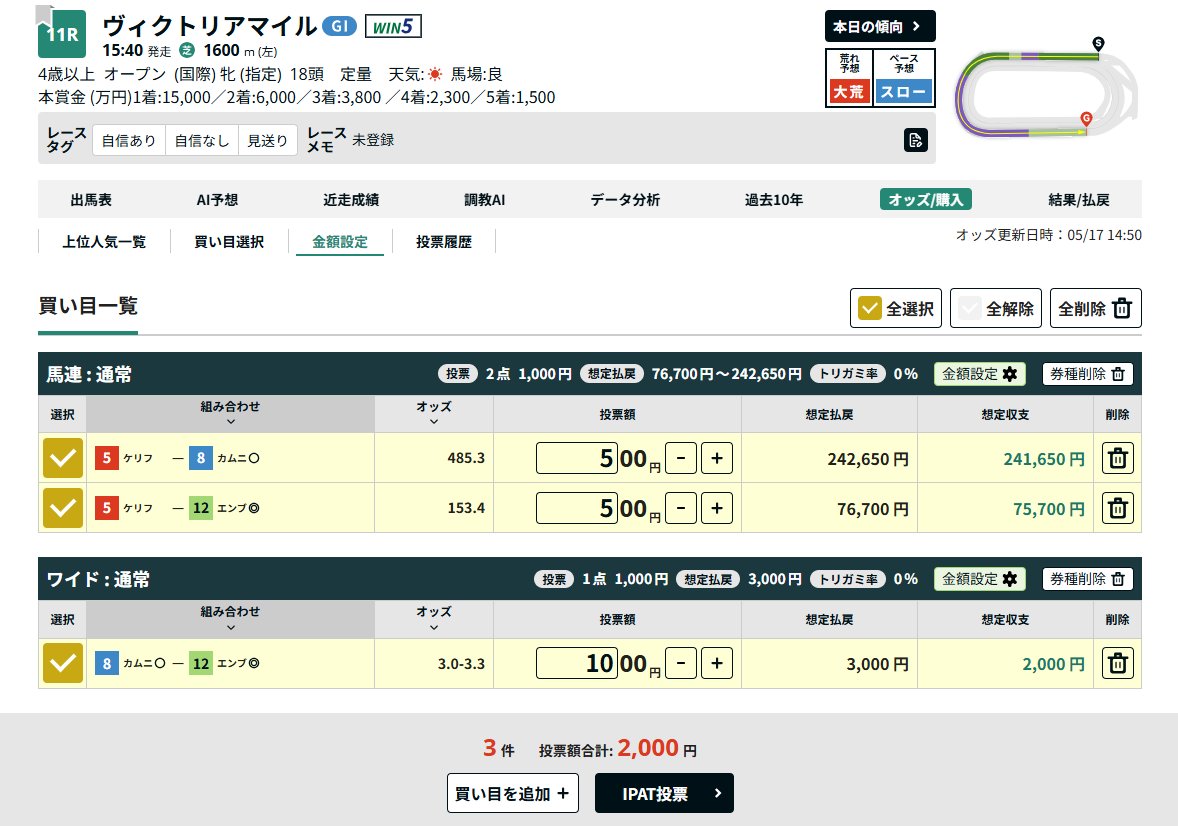1178x826 pixels.
Task: Click 買い目を追加 button
Action: pos(512,793)
